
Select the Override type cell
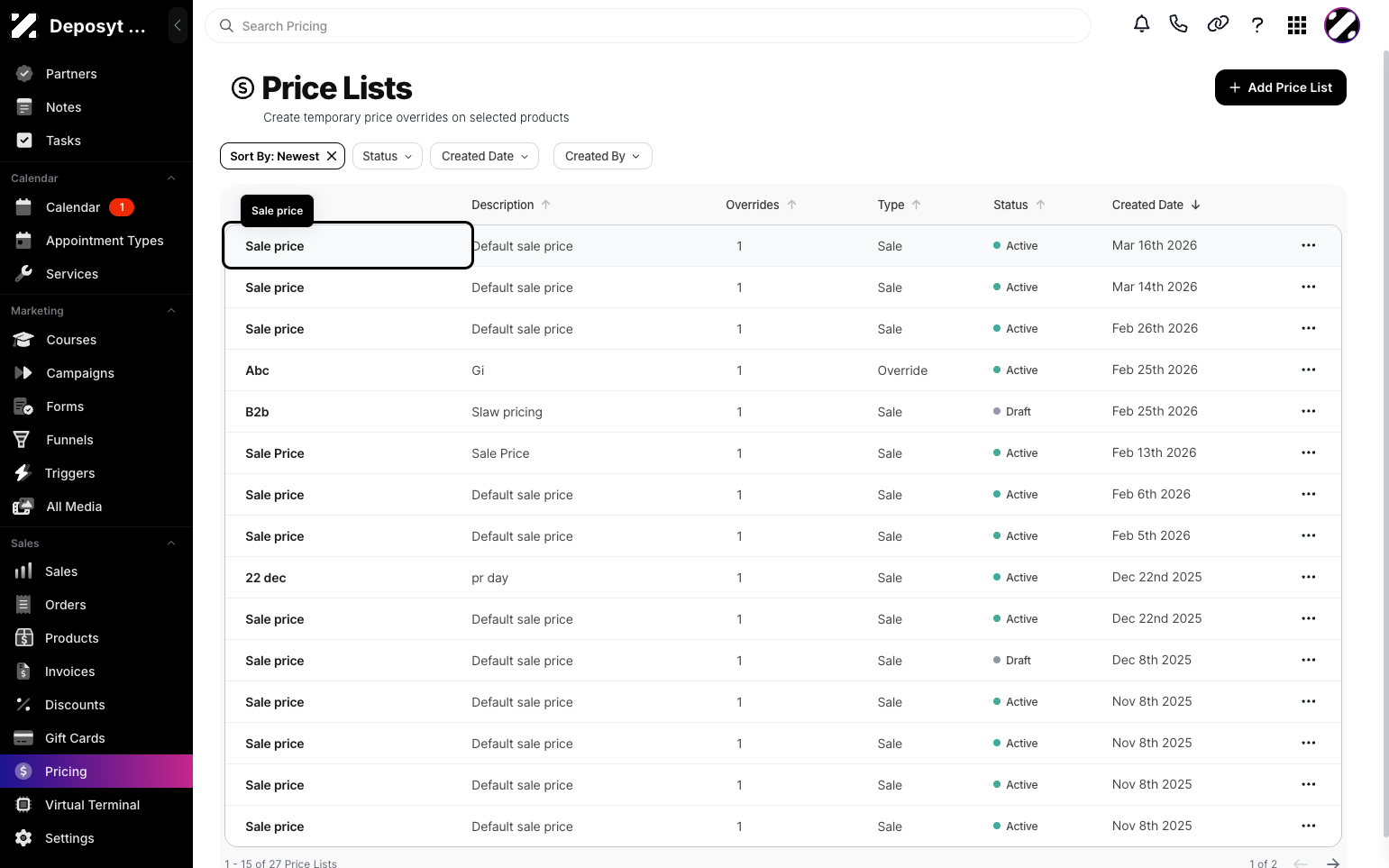click(x=902, y=370)
